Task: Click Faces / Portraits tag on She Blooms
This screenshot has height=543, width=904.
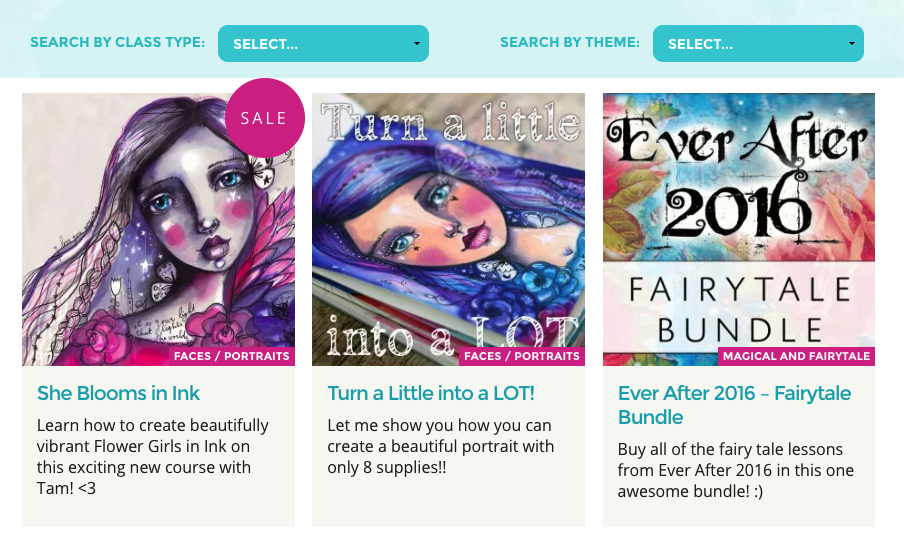Action: point(232,356)
